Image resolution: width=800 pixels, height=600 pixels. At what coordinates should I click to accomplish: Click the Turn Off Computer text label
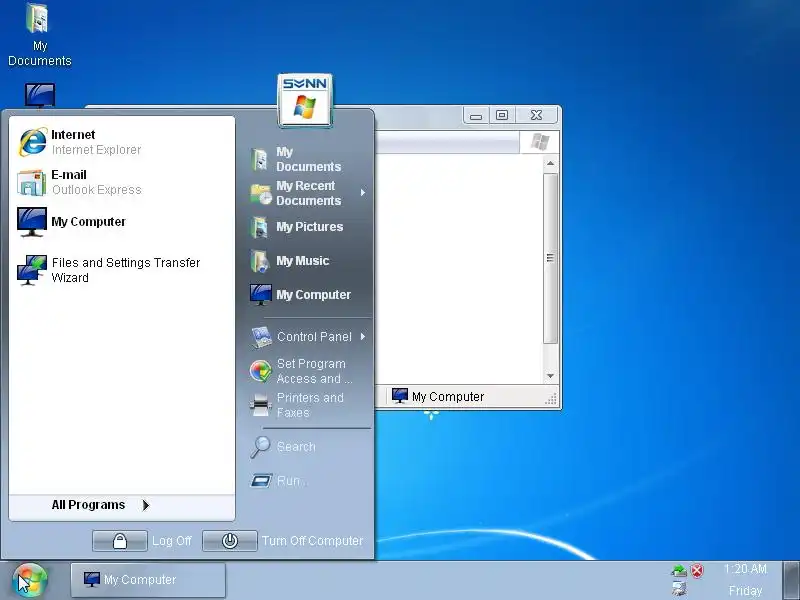click(312, 541)
